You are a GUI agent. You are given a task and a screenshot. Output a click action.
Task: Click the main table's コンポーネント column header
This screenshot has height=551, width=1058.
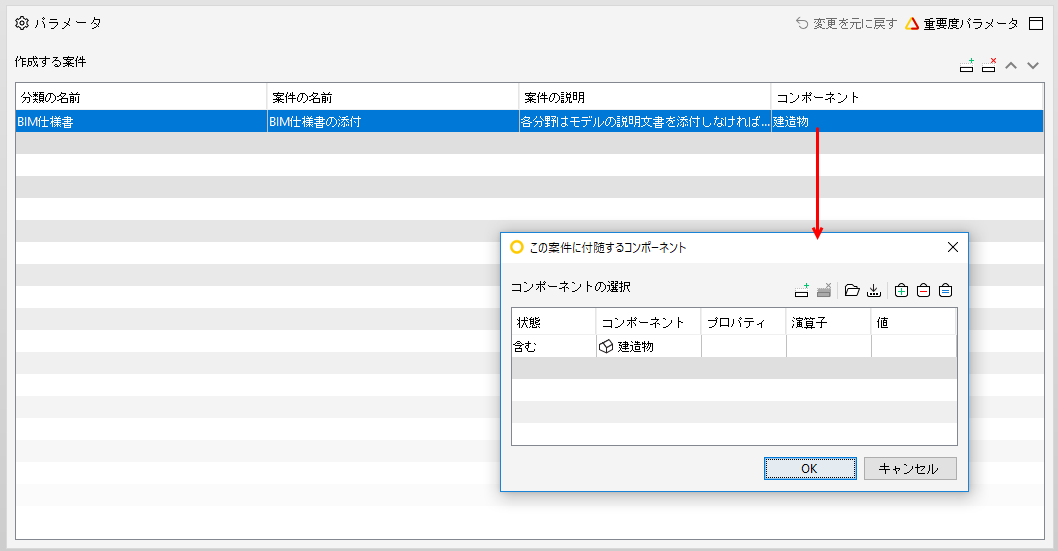(908, 98)
